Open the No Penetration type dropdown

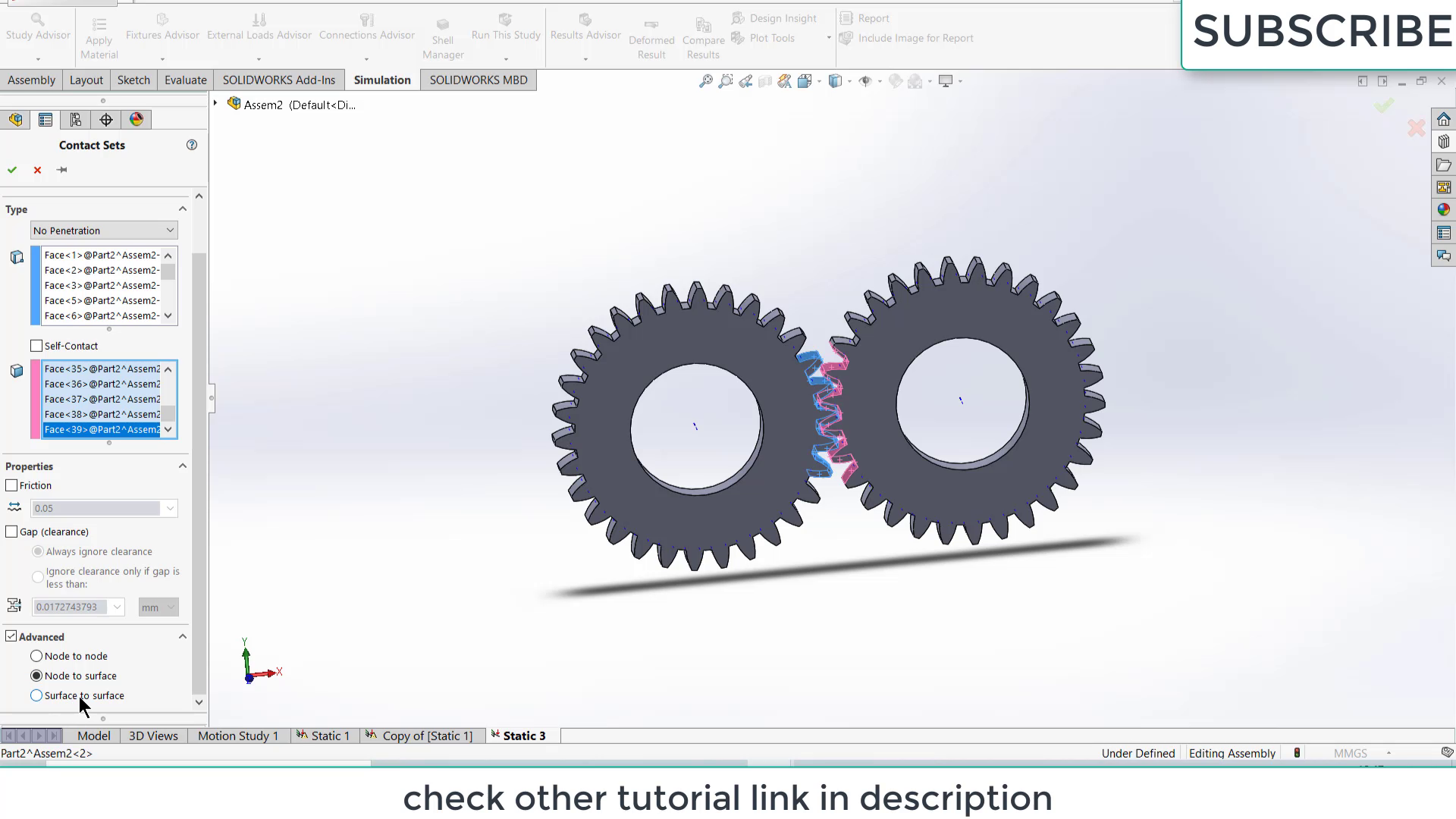(168, 230)
